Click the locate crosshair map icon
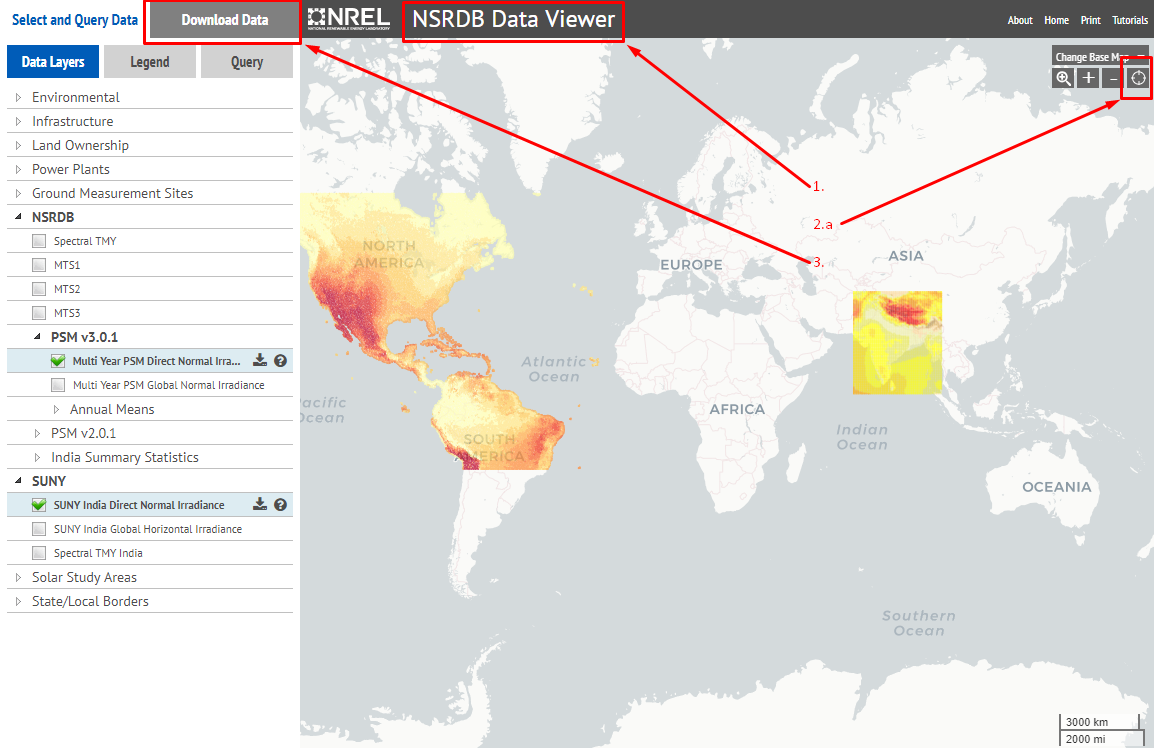The height and width of the screenshot is (748, 1154). point(1138,78)
